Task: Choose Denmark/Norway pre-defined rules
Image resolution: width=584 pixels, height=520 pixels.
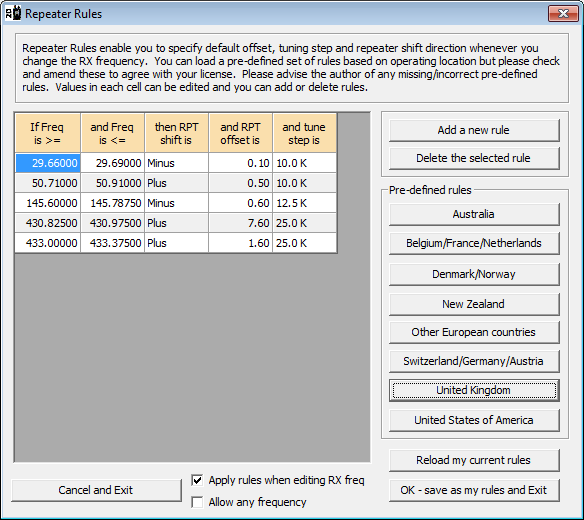Action: [474, 274]
